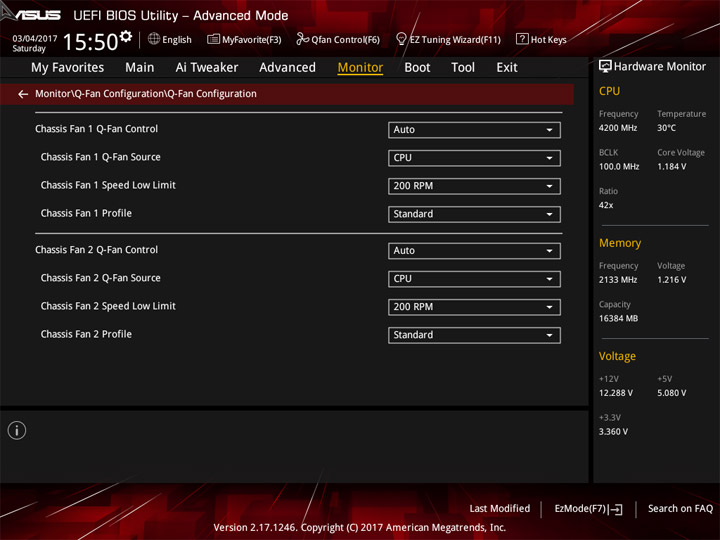Click the EzMode exit arrow icon
Viewport: 720px width, 540px height.
616,509
